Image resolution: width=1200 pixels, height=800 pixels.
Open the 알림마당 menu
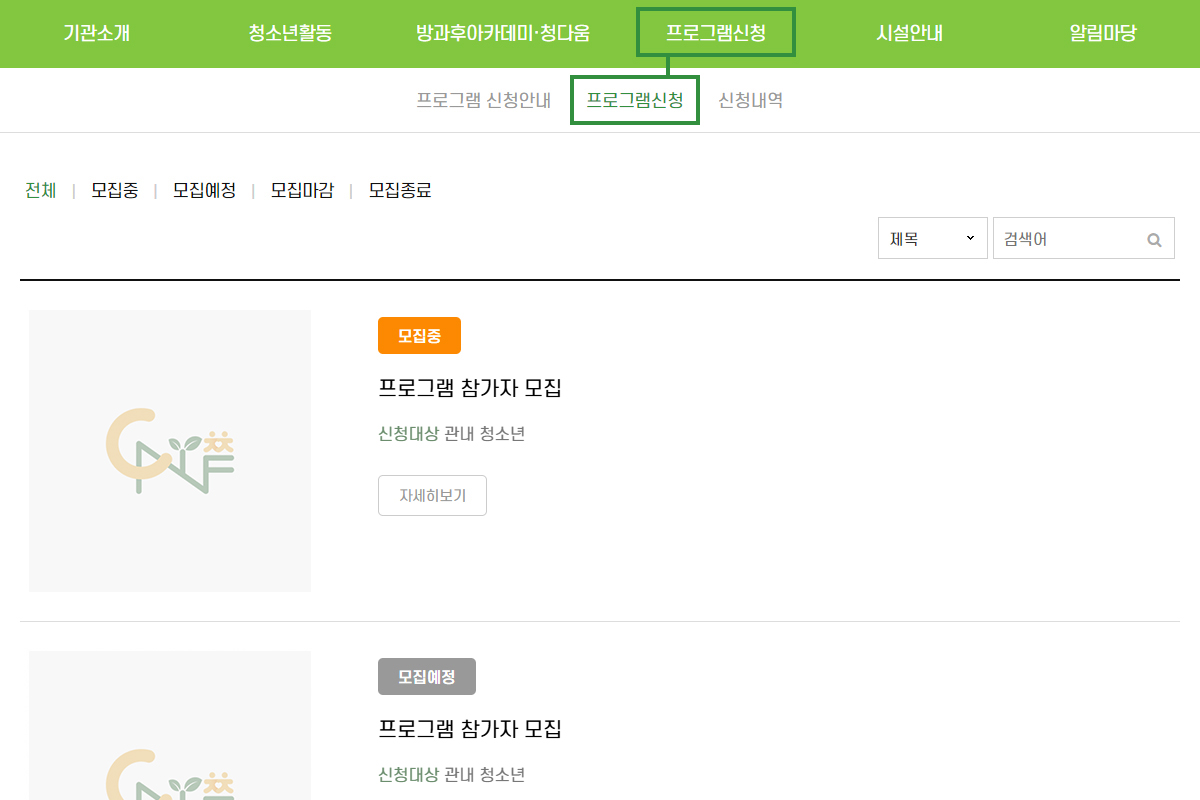point(1103,34)
